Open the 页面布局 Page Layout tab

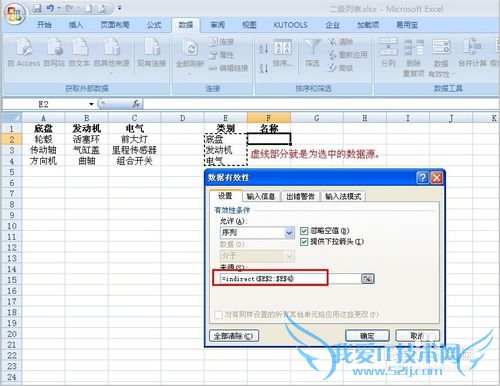click(x=115, y=25)
